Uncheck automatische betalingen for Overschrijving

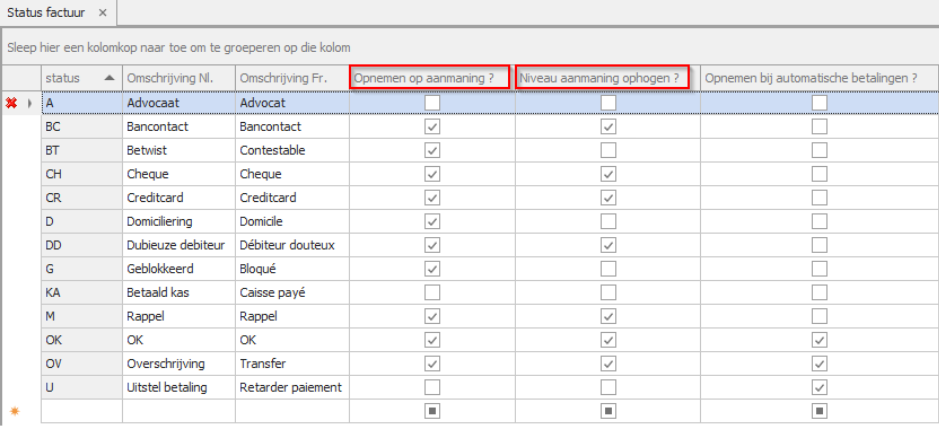point(819,364)
